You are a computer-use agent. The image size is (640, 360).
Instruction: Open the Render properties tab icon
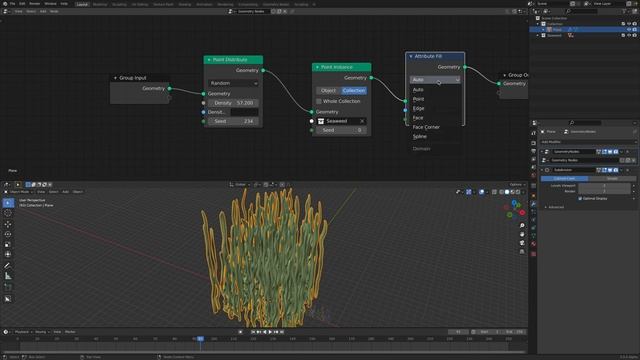click(533, 143)
